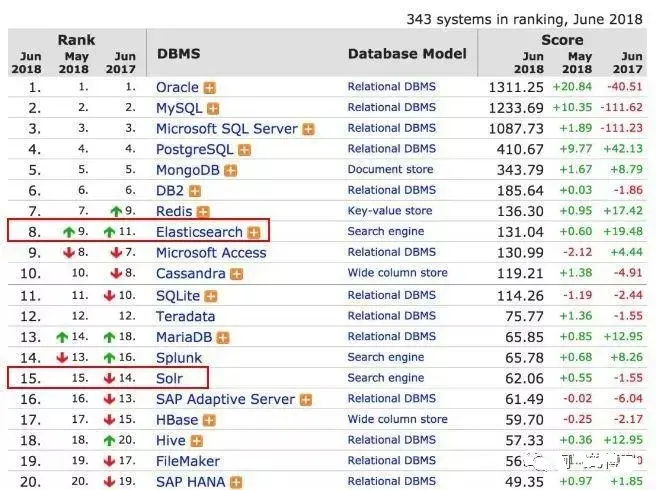Click Elasticsearch score 131.04
656x490 pixels.
(x=520, y=232)
